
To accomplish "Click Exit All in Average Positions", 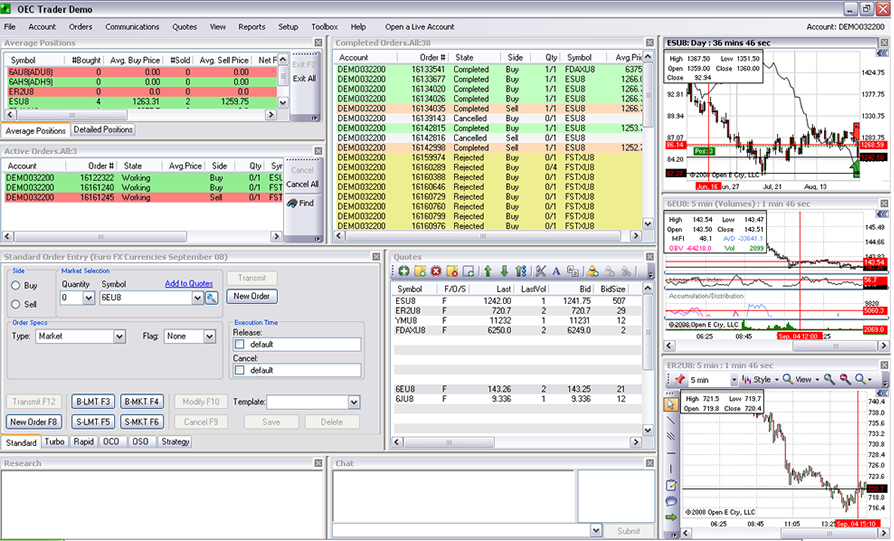I will [x=304, y=79].
